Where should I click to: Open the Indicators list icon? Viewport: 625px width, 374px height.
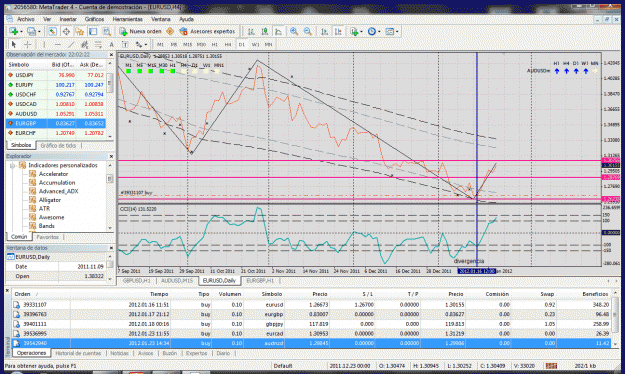(354, 31)
